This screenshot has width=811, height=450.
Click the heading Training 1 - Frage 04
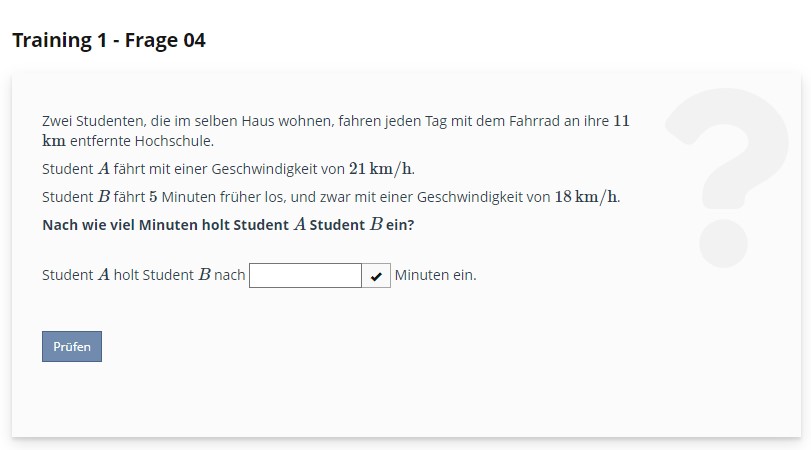point(109,41)
